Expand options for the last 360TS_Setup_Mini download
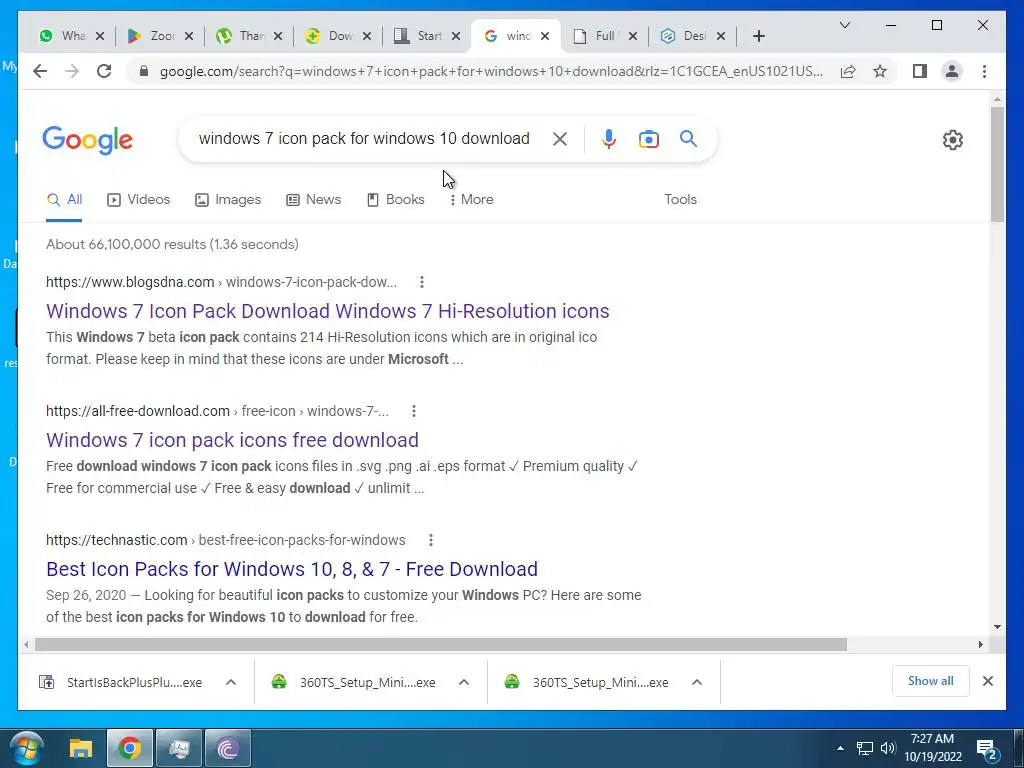 [697, 682]
